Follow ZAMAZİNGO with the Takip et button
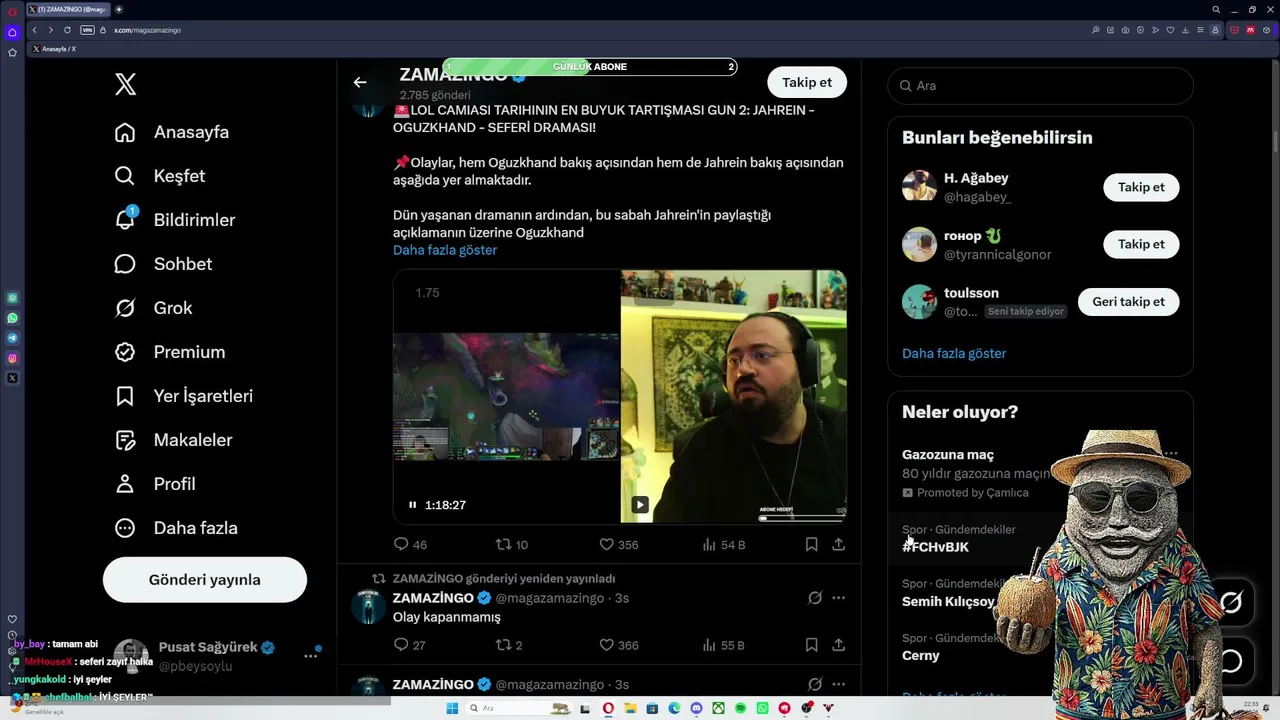 click(807, 83)
